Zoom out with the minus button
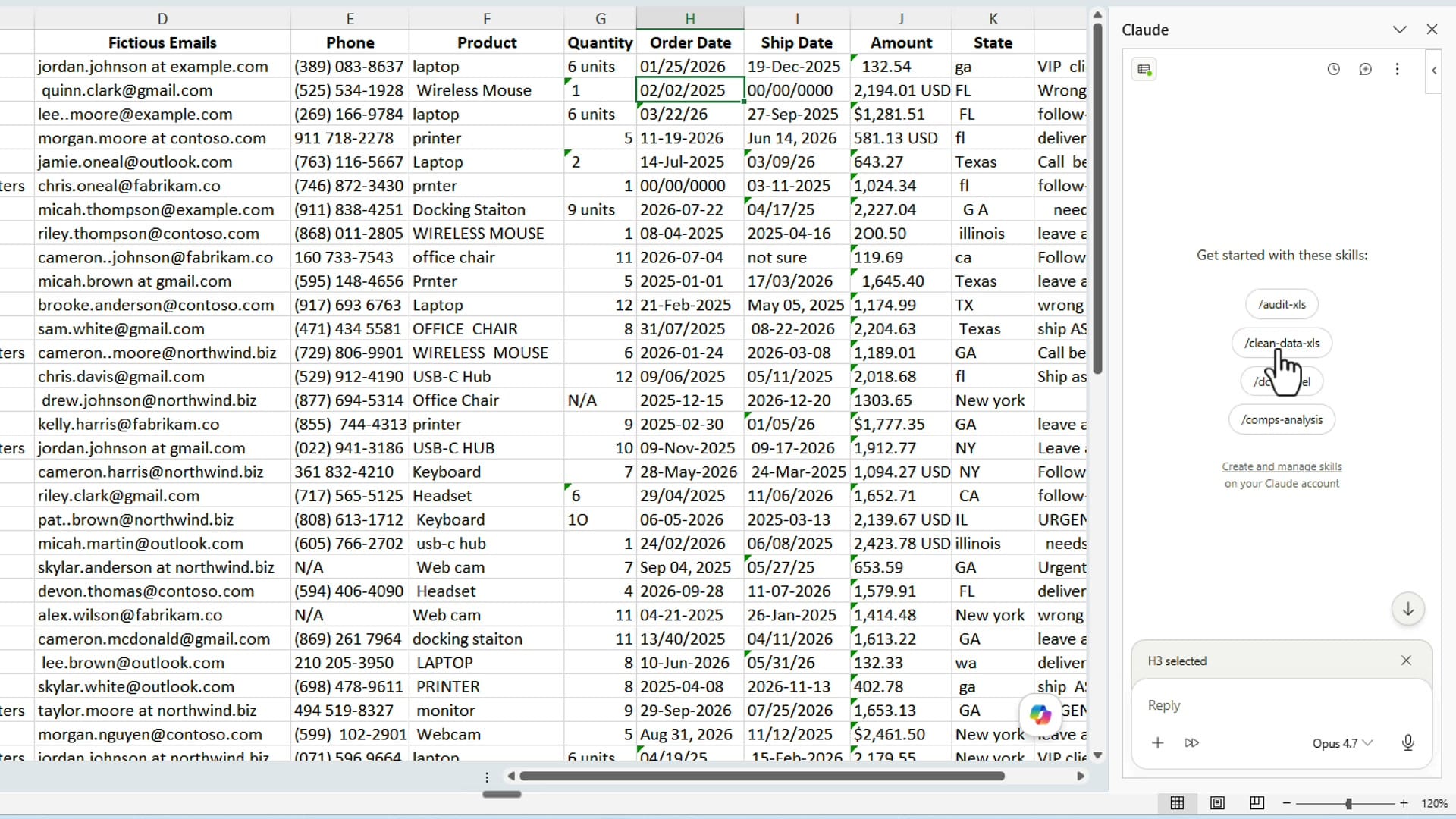Viewport: 1456px width, 819px height. pyautogui.click(x=1286, y=803)
